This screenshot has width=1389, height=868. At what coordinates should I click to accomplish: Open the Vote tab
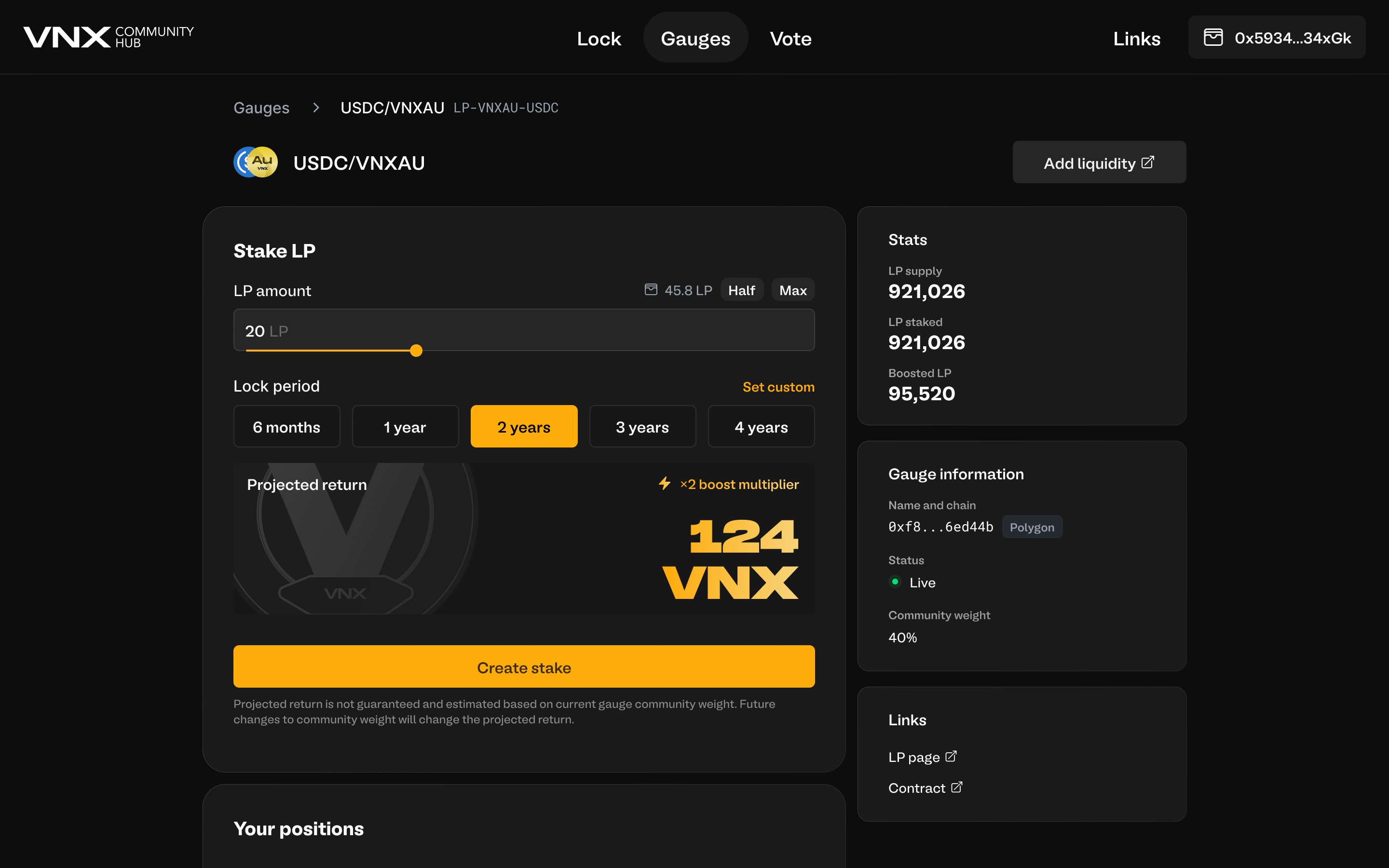(x=790, y=39)
